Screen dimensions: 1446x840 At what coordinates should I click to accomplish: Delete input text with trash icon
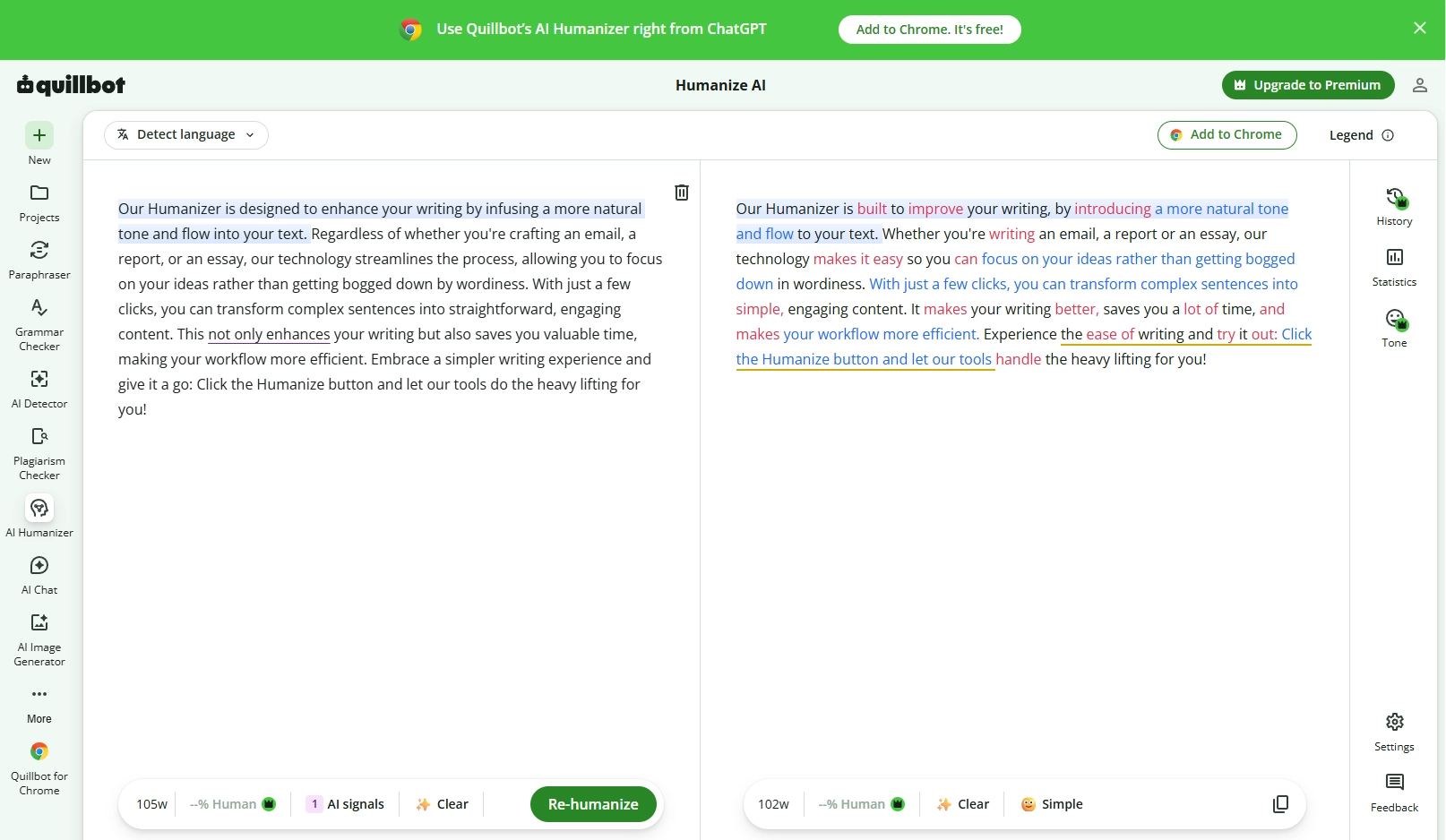click(x=682, y=193)
